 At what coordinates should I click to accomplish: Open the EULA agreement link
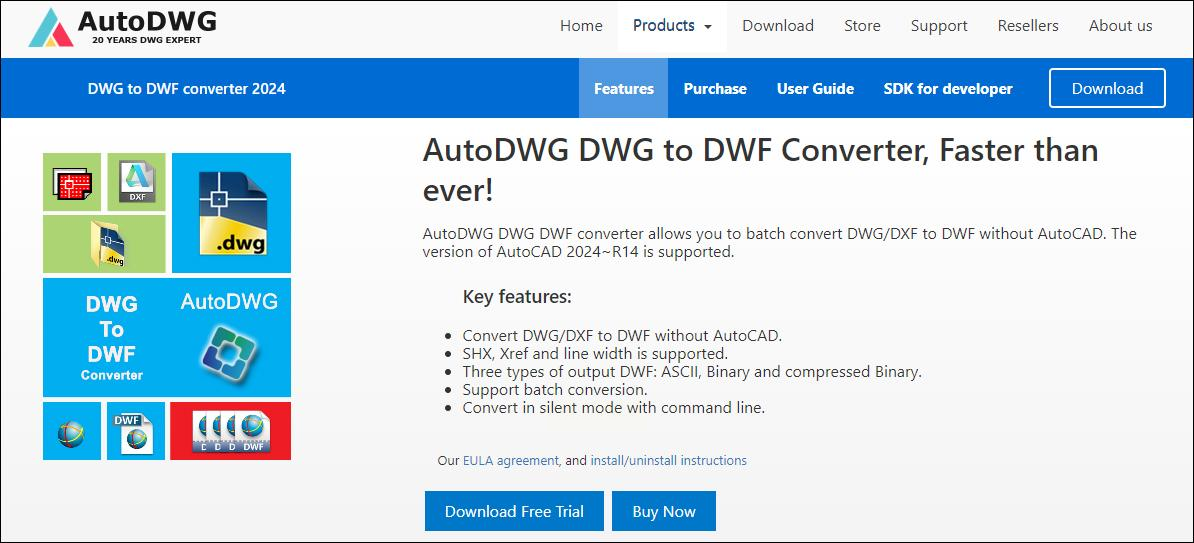pyautogui.click(x=511, y=461)
